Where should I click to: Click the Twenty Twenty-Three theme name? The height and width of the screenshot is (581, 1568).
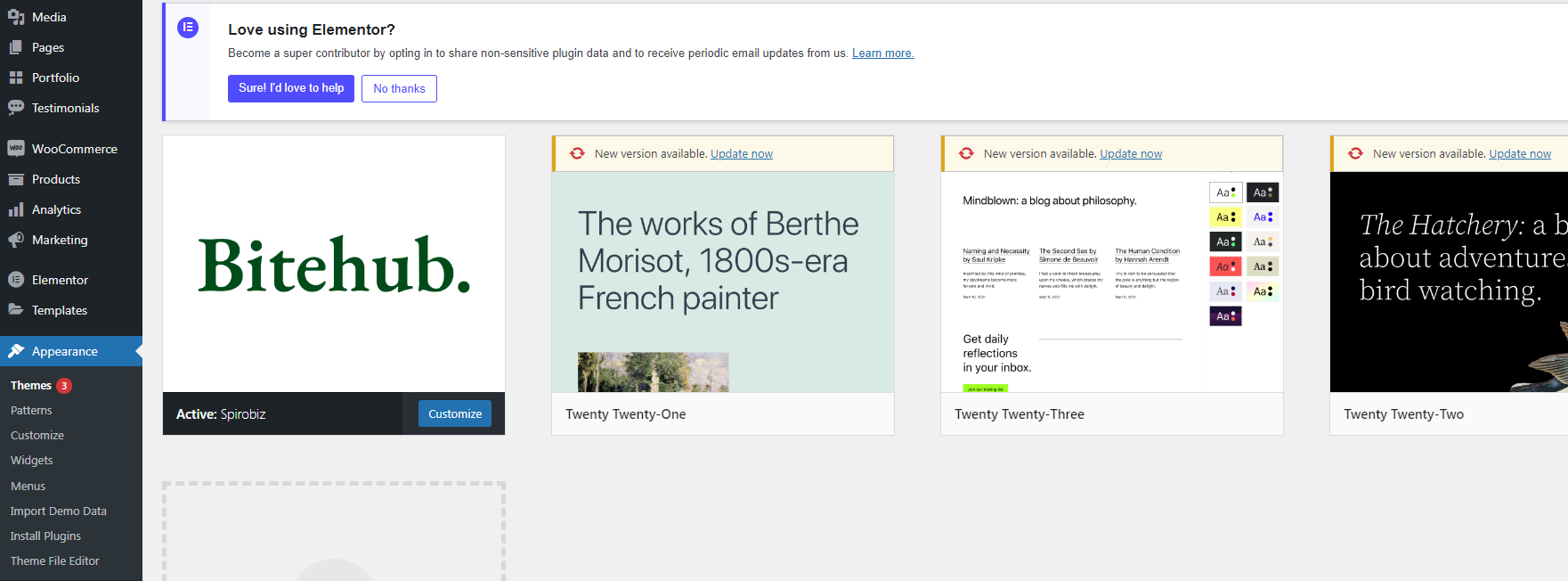[1020, 414]
